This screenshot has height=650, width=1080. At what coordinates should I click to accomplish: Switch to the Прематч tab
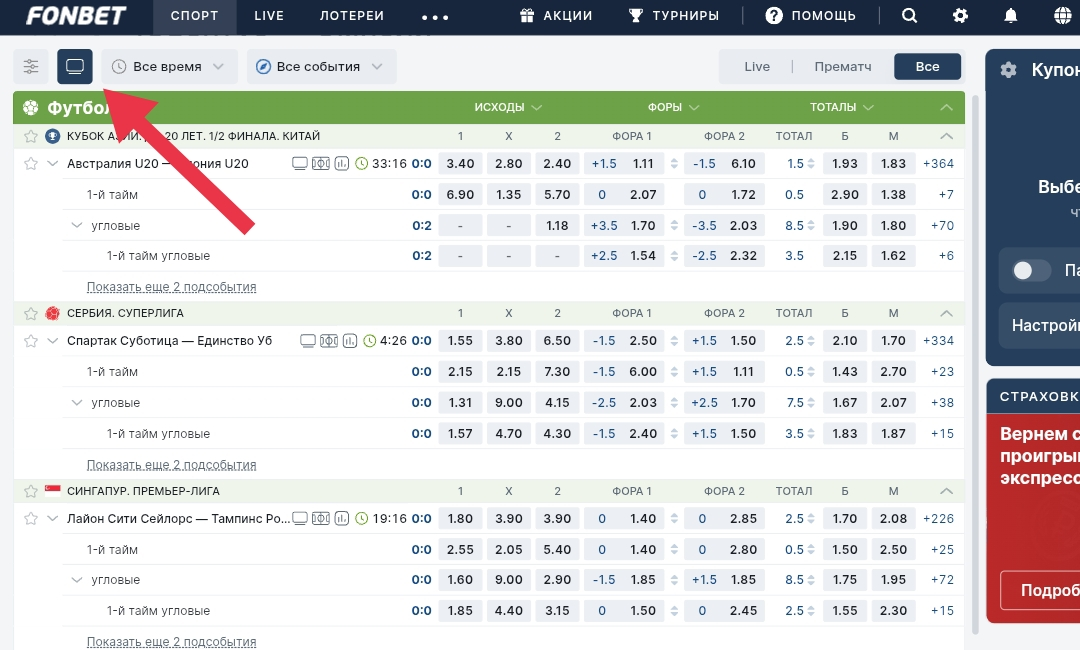[x=842, y=67]
